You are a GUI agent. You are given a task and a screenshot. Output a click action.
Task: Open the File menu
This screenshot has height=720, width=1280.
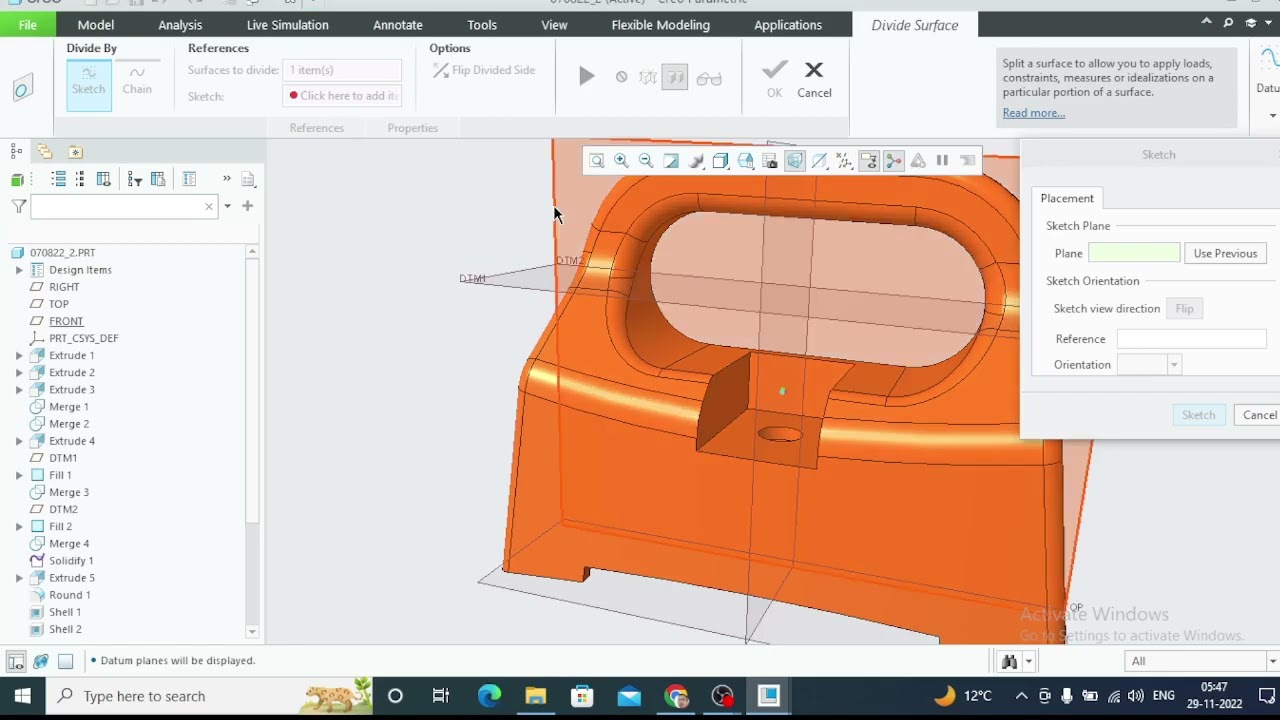28,25
